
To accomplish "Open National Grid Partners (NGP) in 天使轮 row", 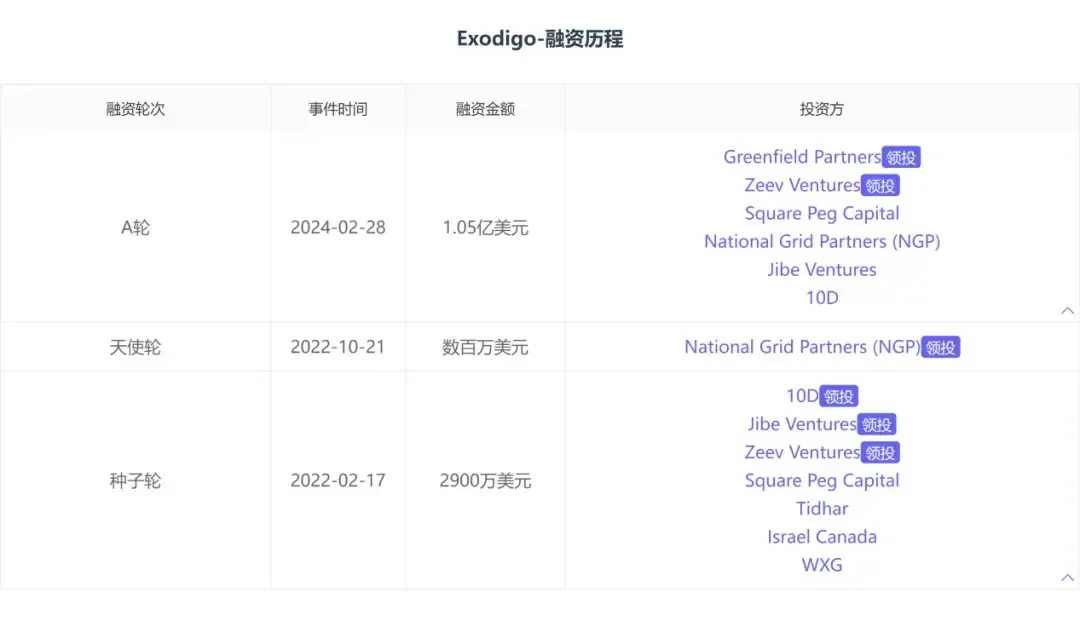I will pyautogui.click(x=802, y=347).
